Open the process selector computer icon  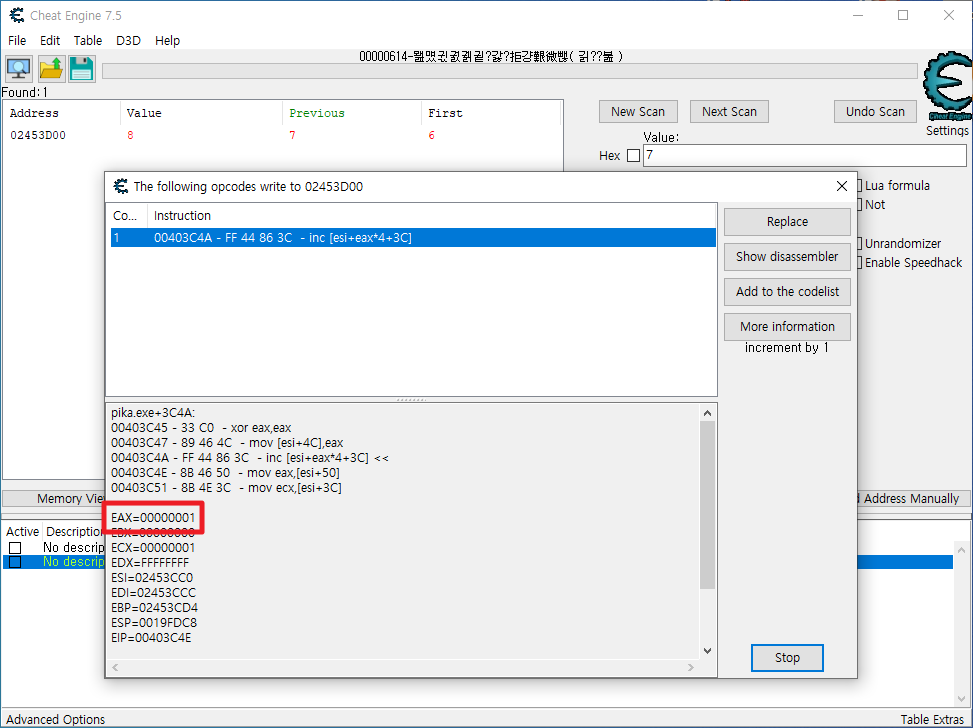tap(19, 69)
